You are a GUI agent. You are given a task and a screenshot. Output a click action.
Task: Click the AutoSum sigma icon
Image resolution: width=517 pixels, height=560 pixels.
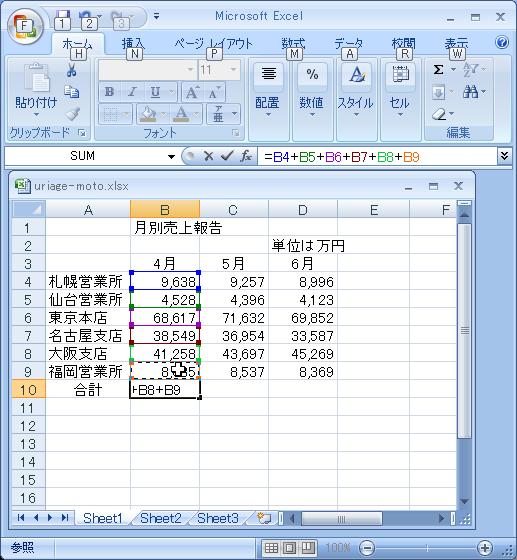click(438, 69)
